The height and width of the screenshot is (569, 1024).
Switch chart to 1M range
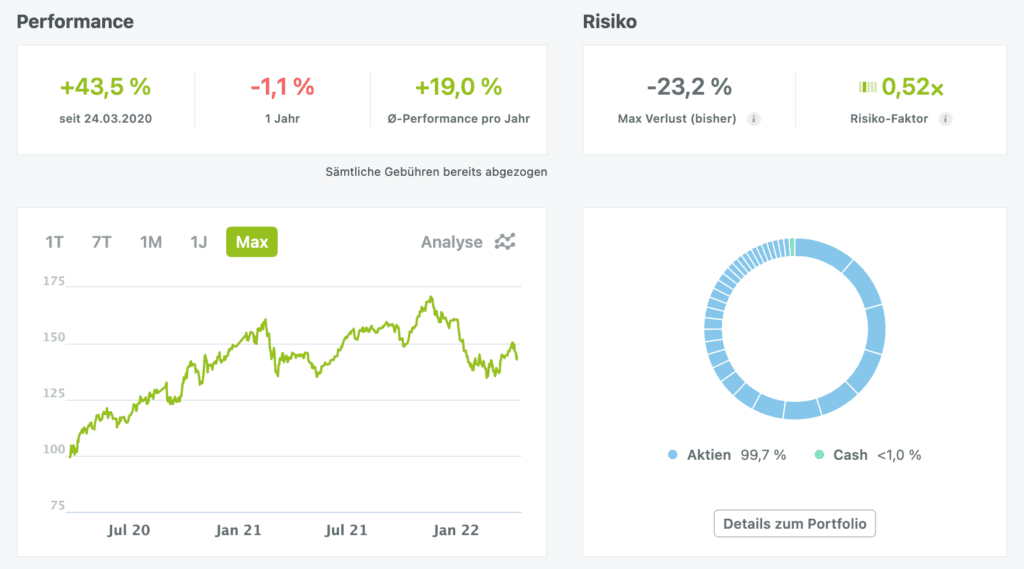point(151,242)
